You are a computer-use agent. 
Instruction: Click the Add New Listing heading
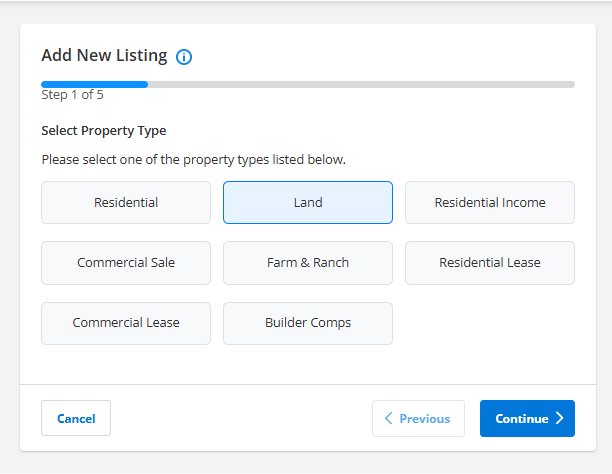tap(104, 56)
